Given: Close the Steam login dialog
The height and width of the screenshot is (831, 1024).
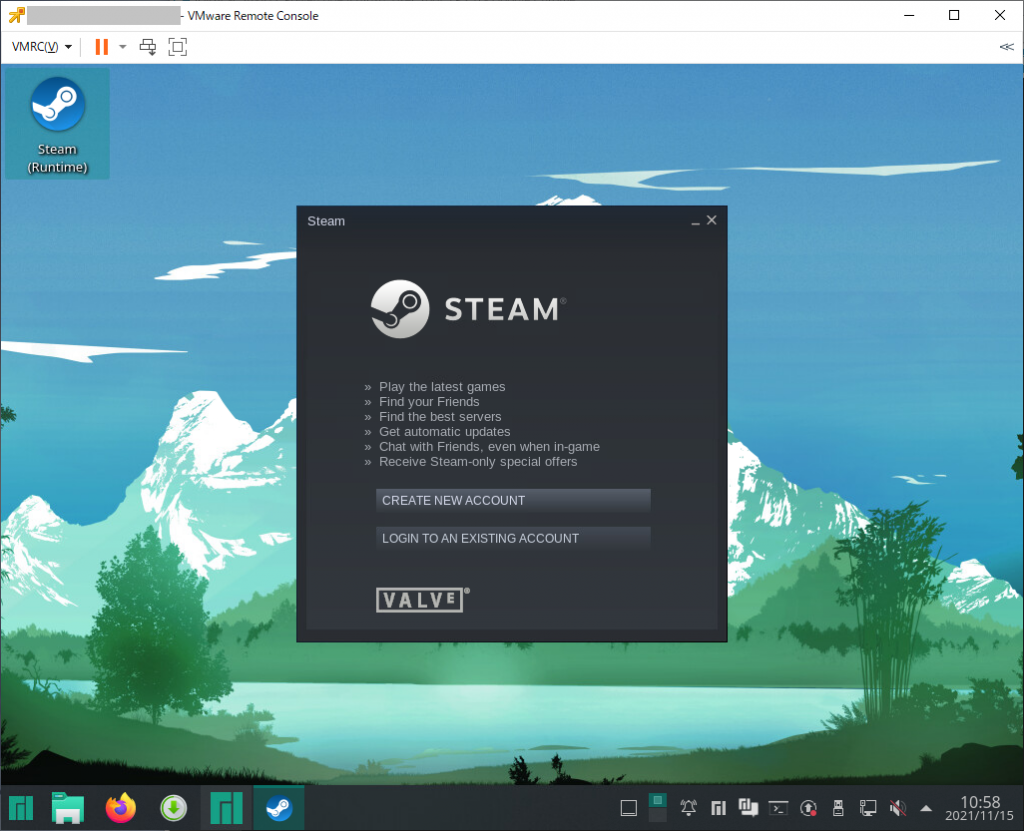Looking at the screenshot, I should click(712, 220).
